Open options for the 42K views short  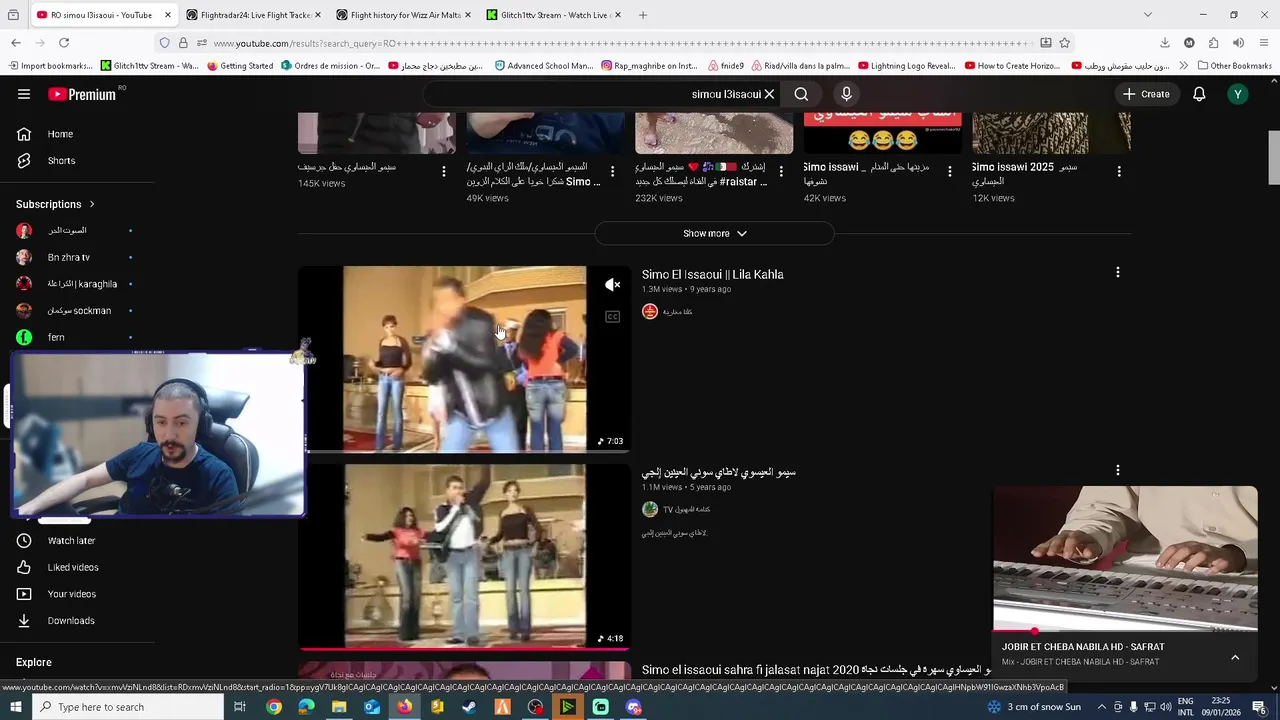click(950, 171)
